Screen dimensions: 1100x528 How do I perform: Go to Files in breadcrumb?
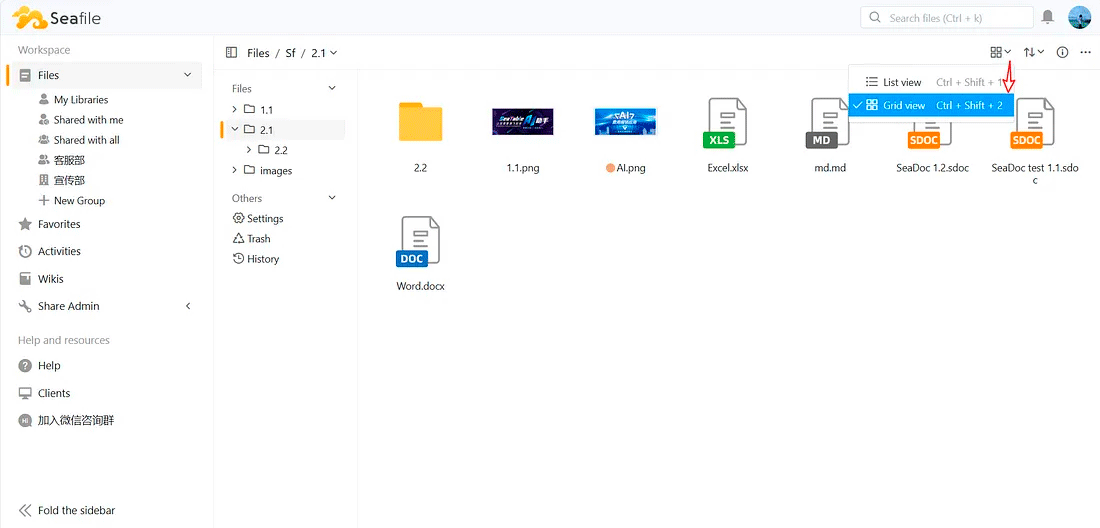(x=258, y=53)
